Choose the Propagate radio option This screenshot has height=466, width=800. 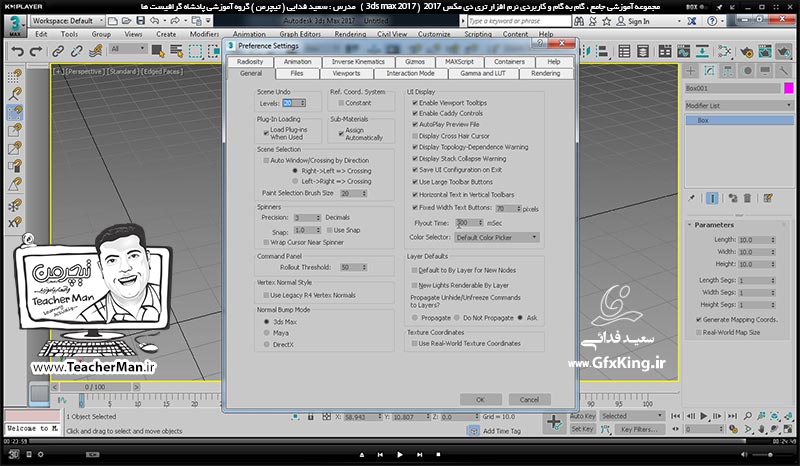tap(415, 317)
